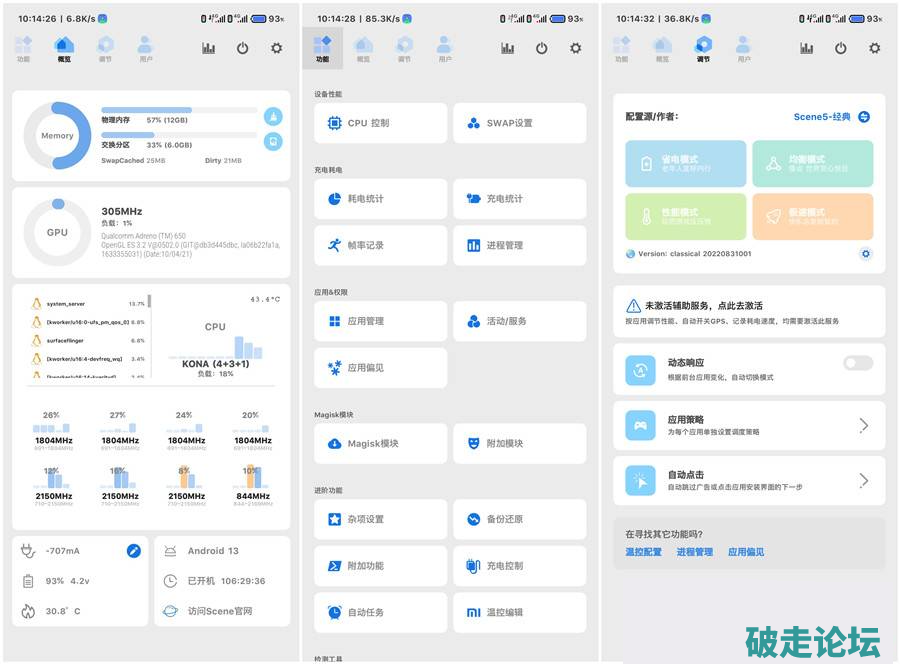Tap the swap partition icon beside 交换分区
This screenshot has height=664, width=900.
(273, 142)
